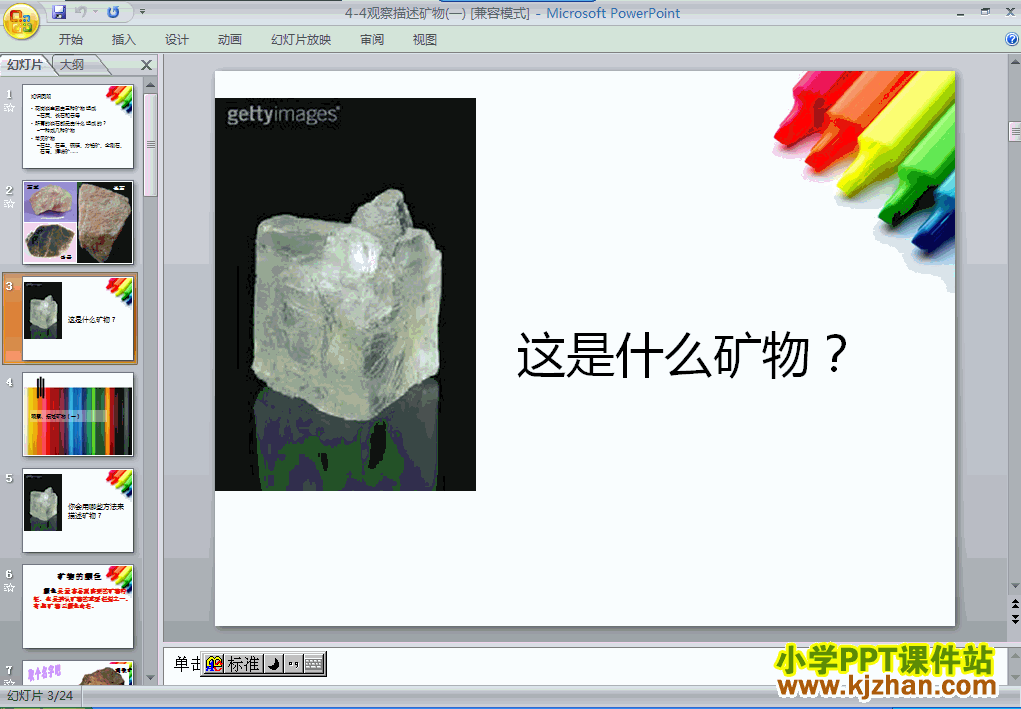Open the IME soft keyboard button
This screenshot has width=1021, height=709.
[314, 664]
